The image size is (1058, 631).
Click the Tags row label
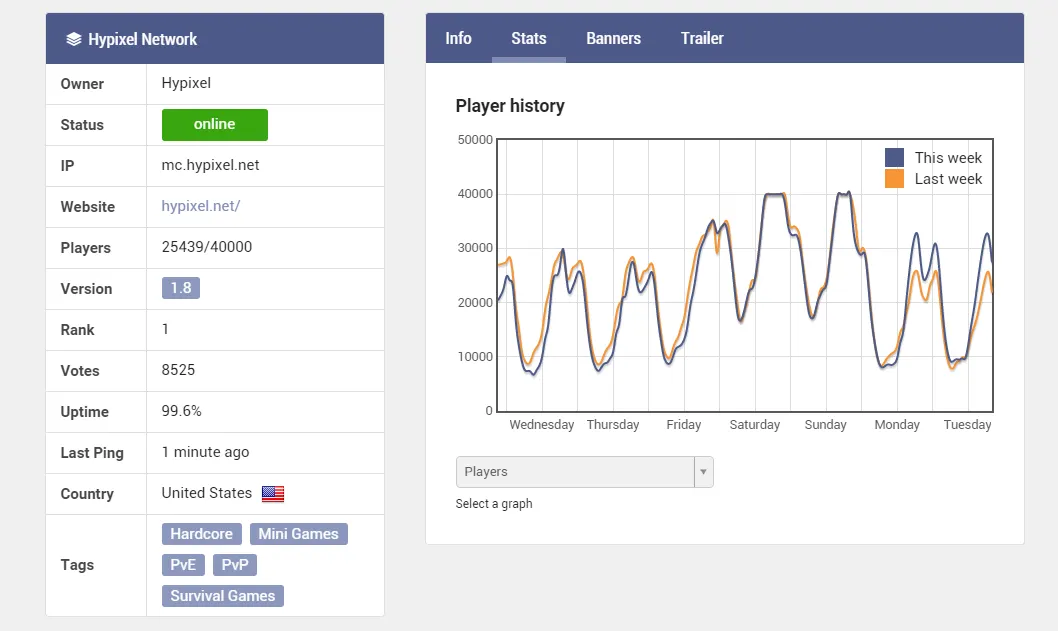77,565
